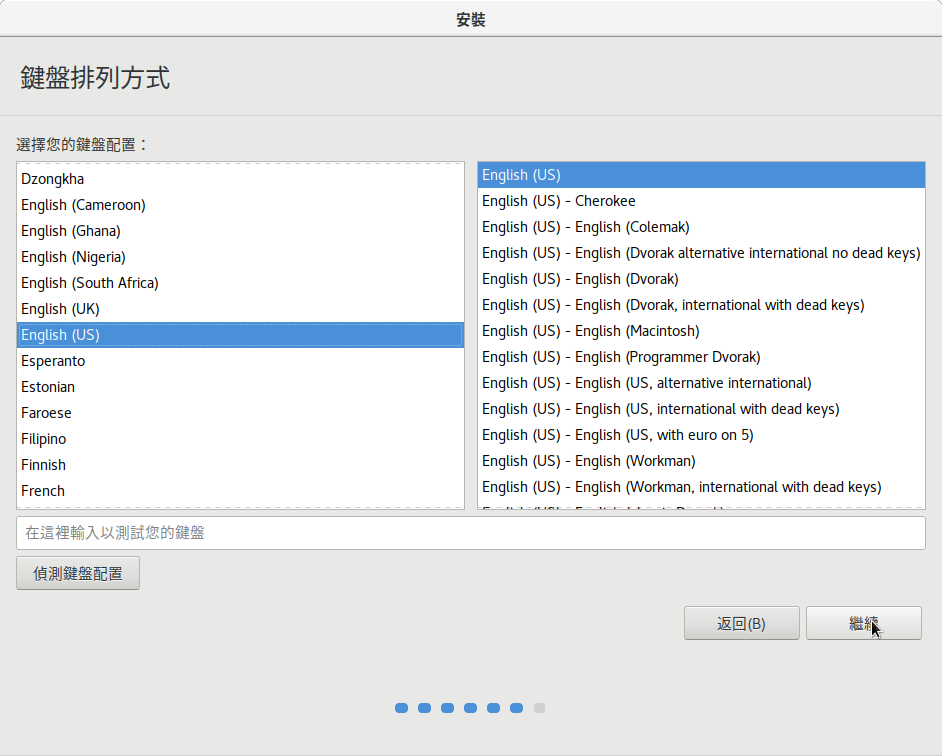Select English (South Africa) layout

90,283
